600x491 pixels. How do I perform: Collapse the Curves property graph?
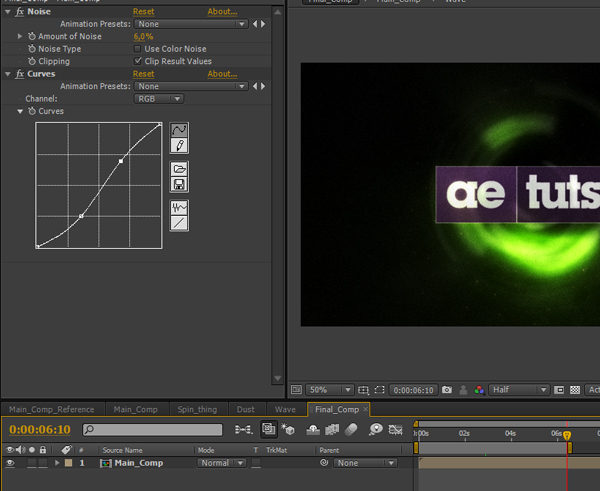(x=20, y=111)
